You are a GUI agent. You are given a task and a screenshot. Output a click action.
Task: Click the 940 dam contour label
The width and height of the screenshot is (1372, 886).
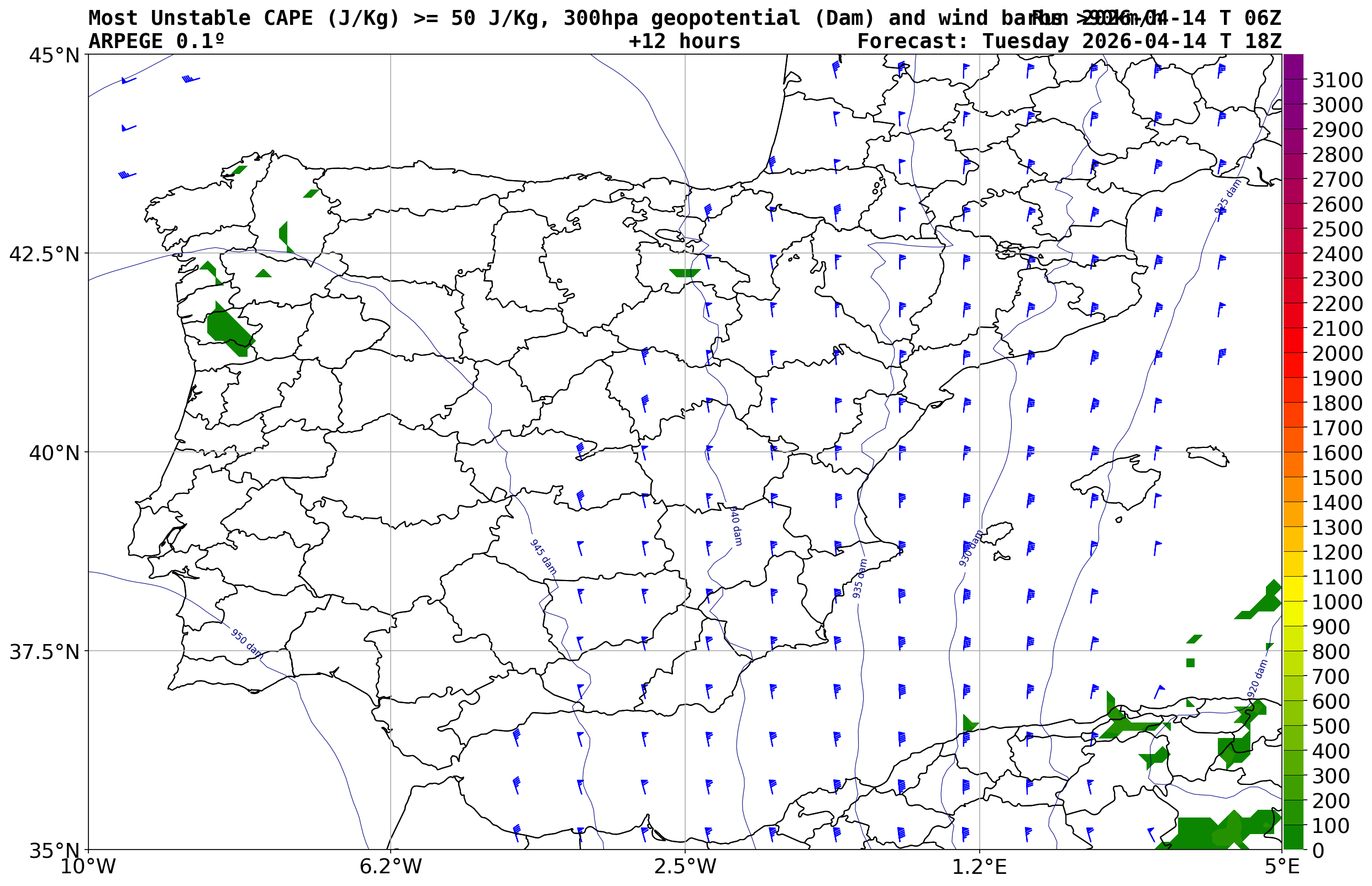pos(735,525)
